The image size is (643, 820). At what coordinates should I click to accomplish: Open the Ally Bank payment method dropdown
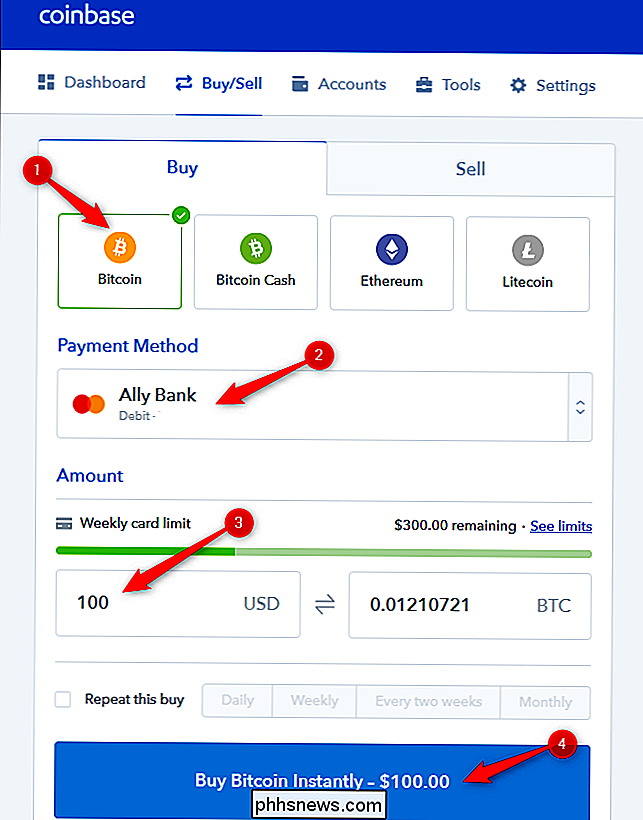pyautogui.click(x=324, y=406)
